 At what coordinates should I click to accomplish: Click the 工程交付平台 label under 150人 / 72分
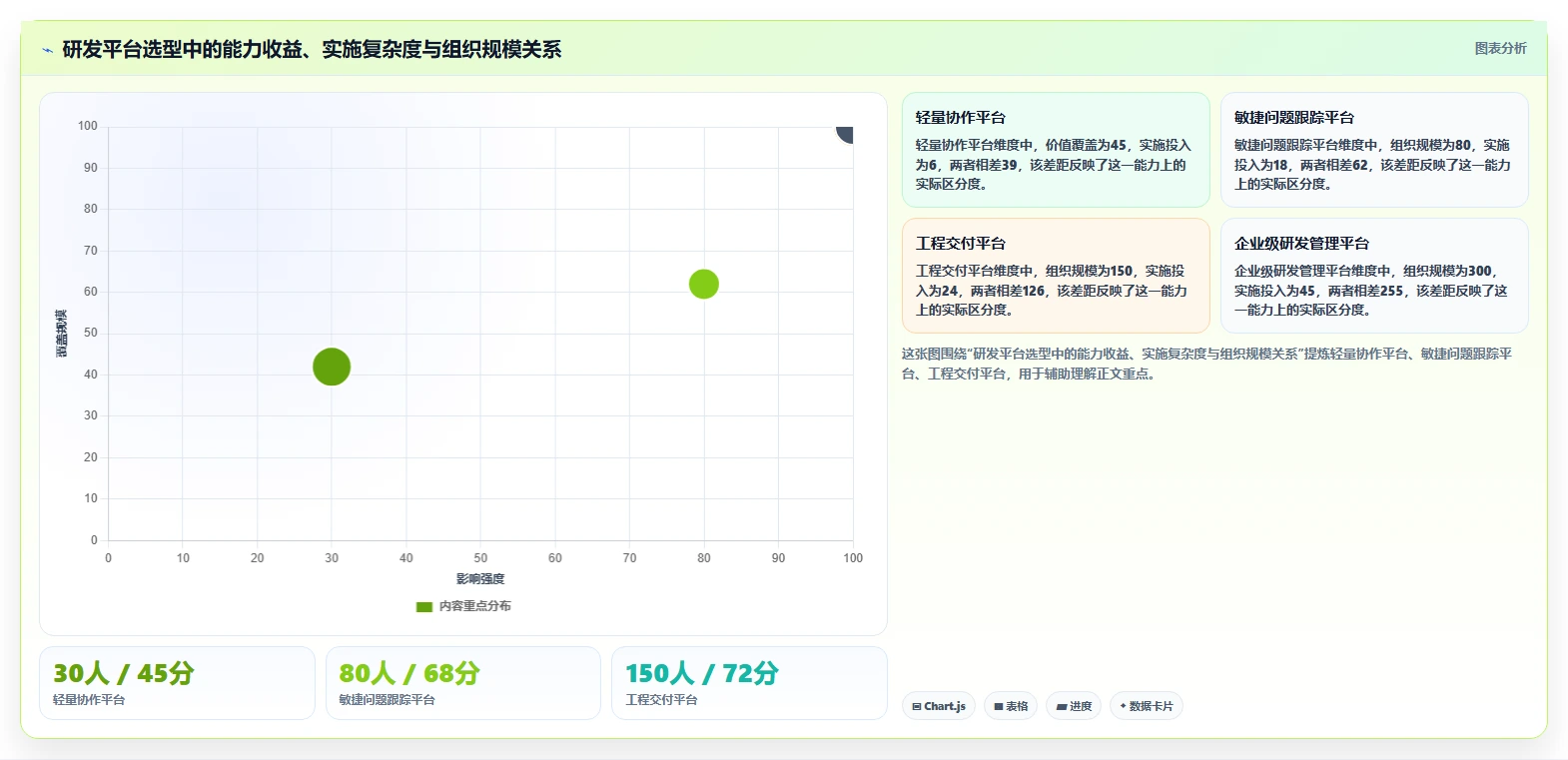pyautogui.click(x=661, y=700)
